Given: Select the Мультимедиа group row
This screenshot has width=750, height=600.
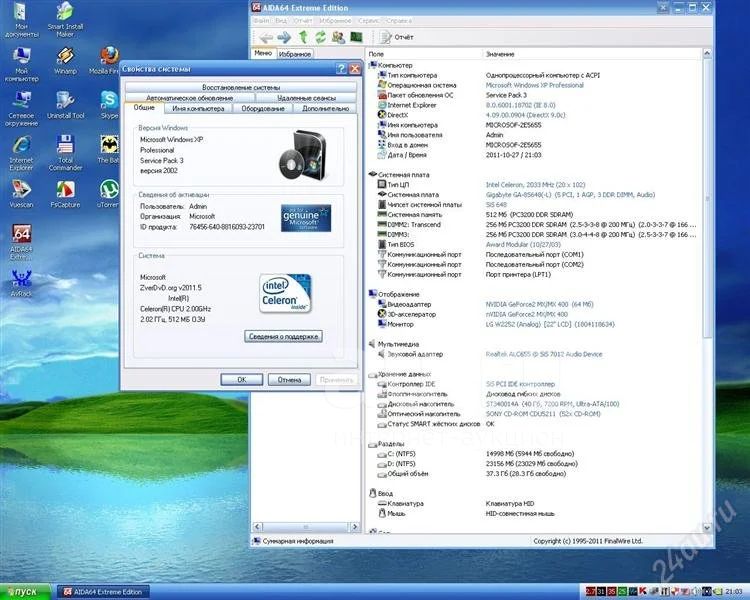Looking at the screenshot, I should pos(394,344).
